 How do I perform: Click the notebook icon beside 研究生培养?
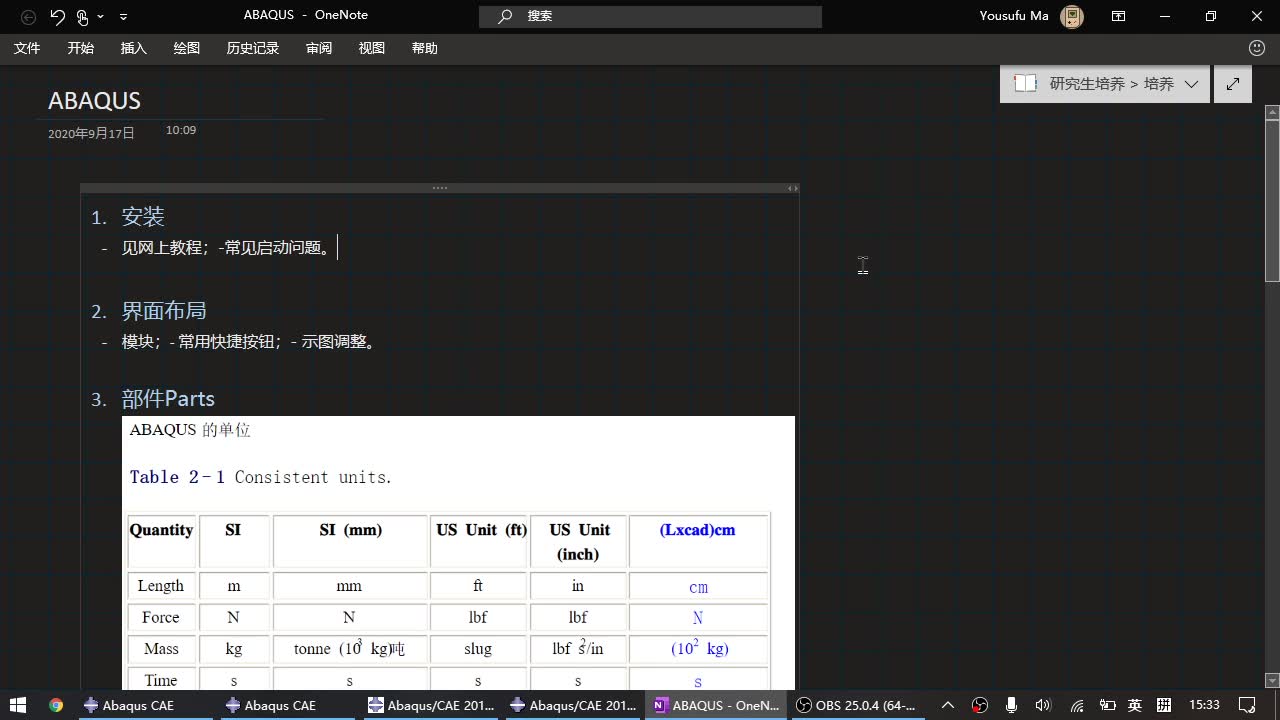(x=1025, y=84)
